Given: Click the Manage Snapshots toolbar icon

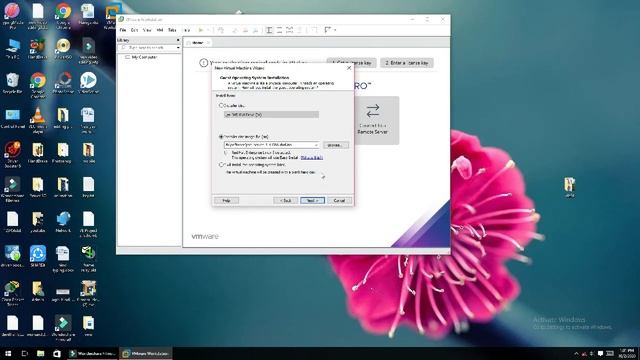Looking at the screenshot, I should tap(256, 30).
